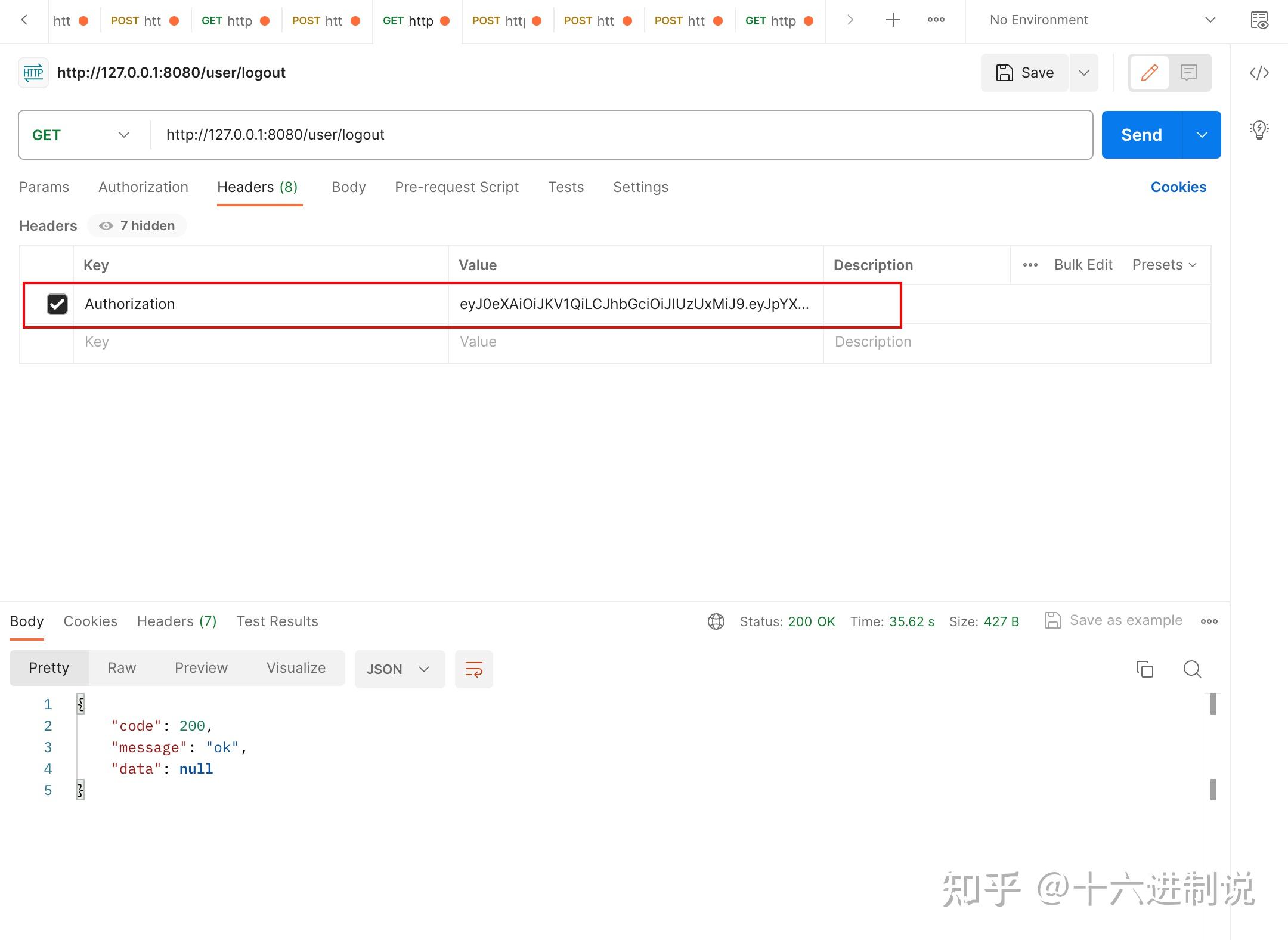Image resolution: width=1288 pixels, height=940 pixels.
Task: Open request comments
Action: [x=1188, y=72]
